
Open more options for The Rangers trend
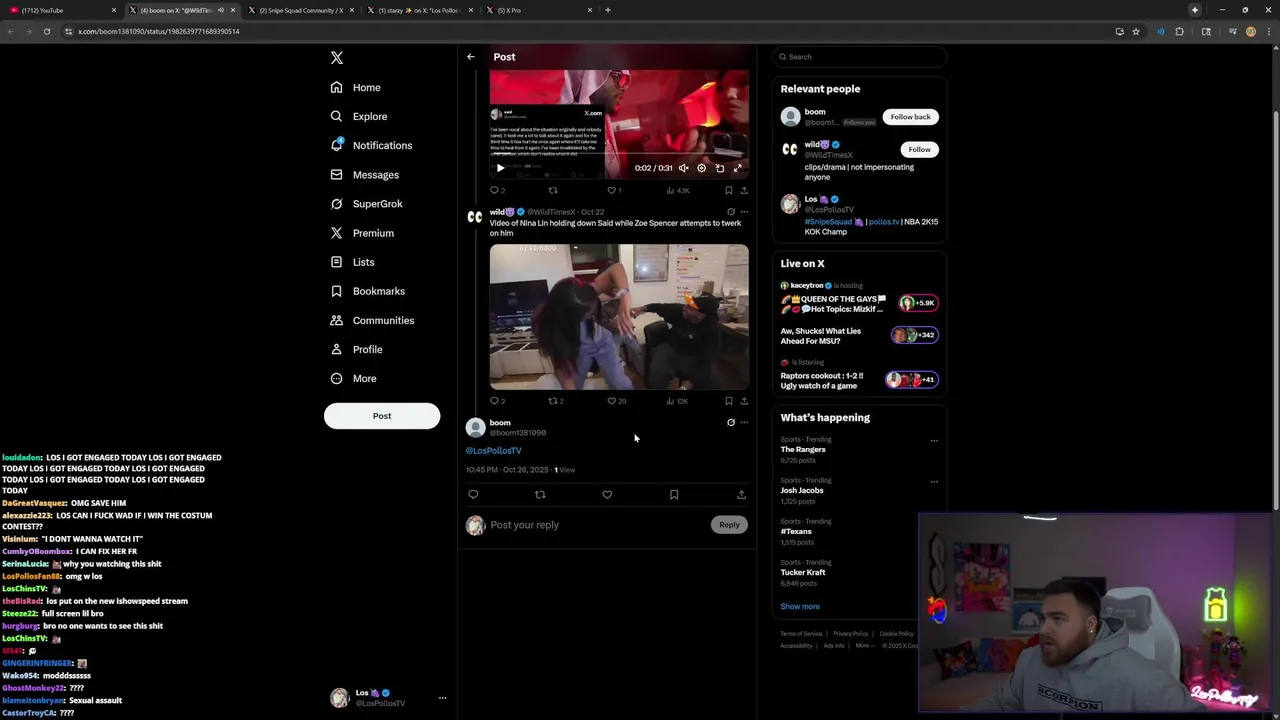(x=934, y=441)
